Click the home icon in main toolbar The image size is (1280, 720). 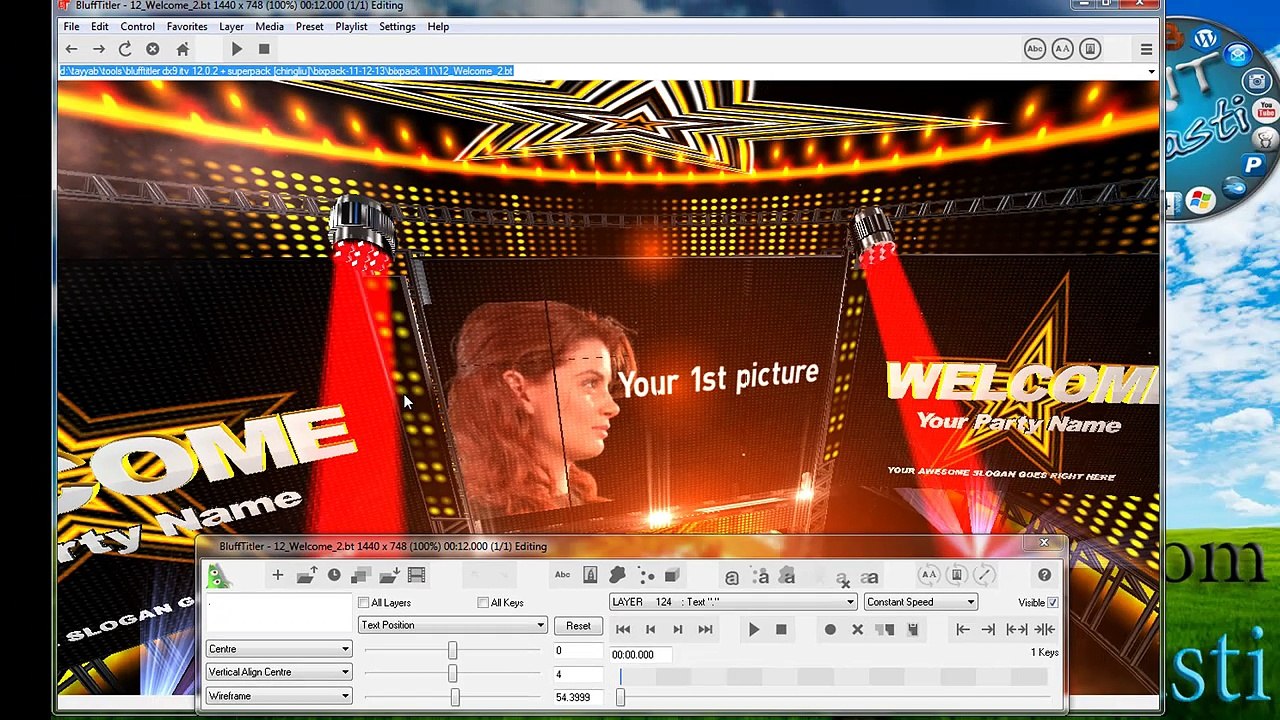(182, 49)
